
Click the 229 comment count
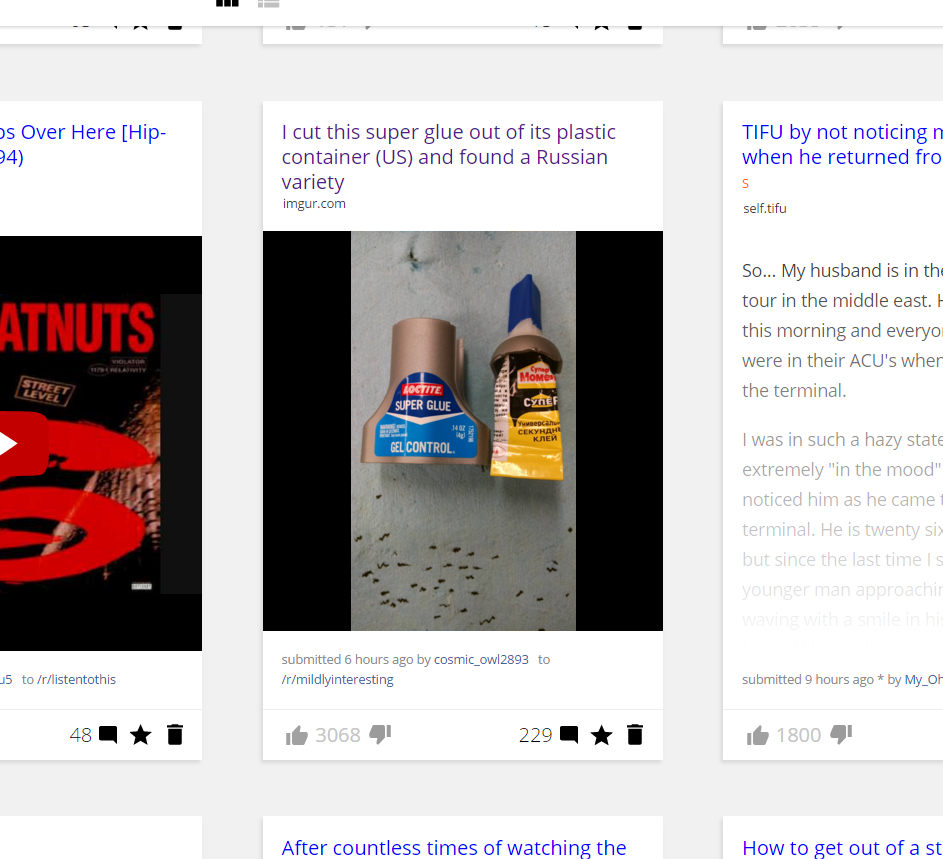[x=535, y=735]
